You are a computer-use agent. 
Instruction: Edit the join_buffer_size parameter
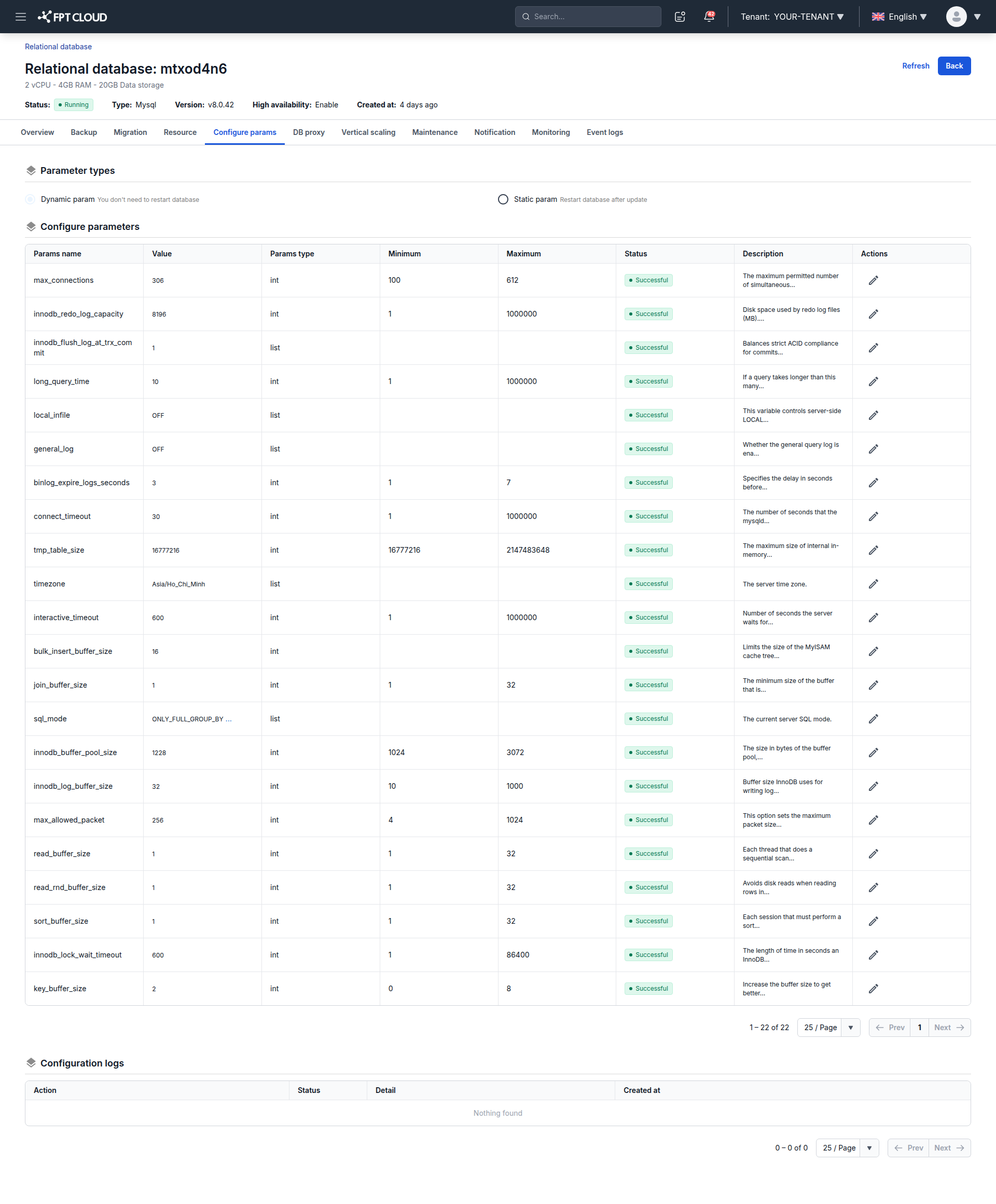[873, 685]
